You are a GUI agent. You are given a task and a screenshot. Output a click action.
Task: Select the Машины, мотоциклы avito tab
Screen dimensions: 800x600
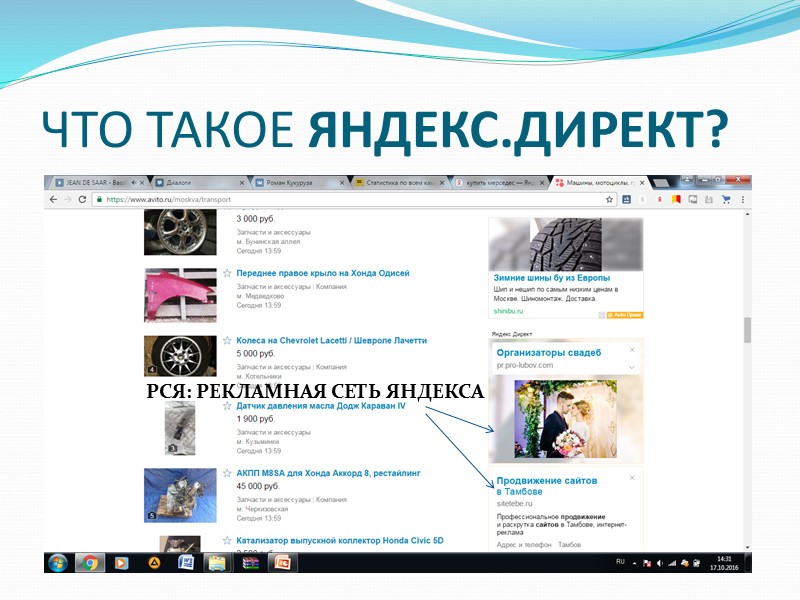click(599, 182)
